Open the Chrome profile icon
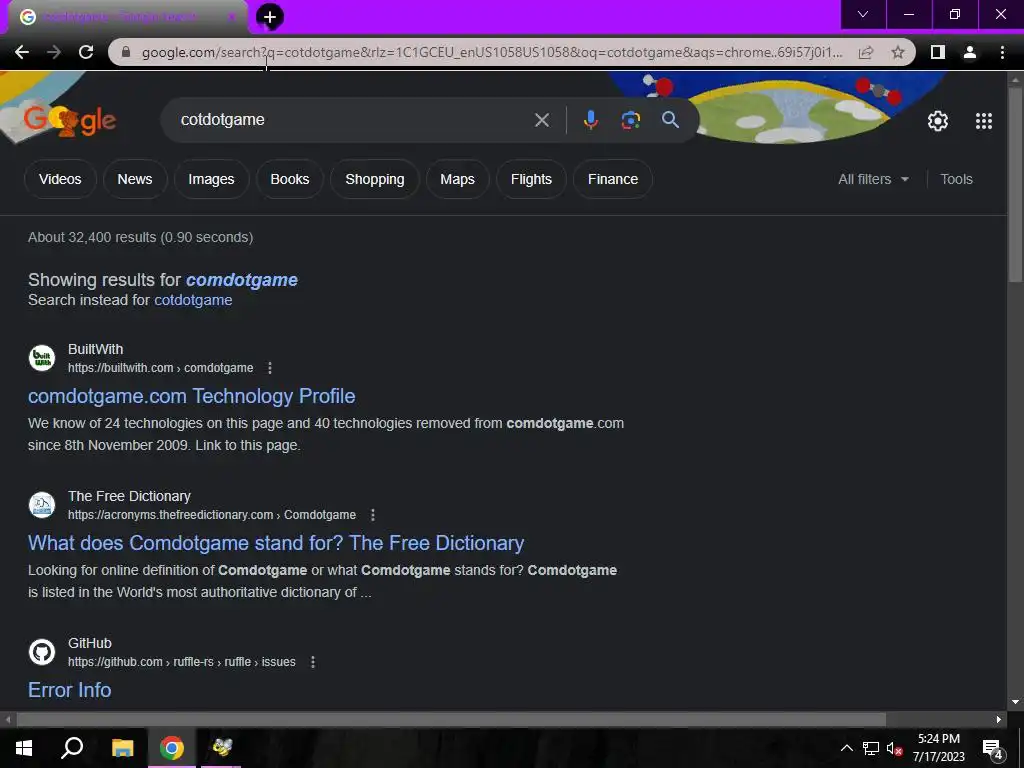 970,52
